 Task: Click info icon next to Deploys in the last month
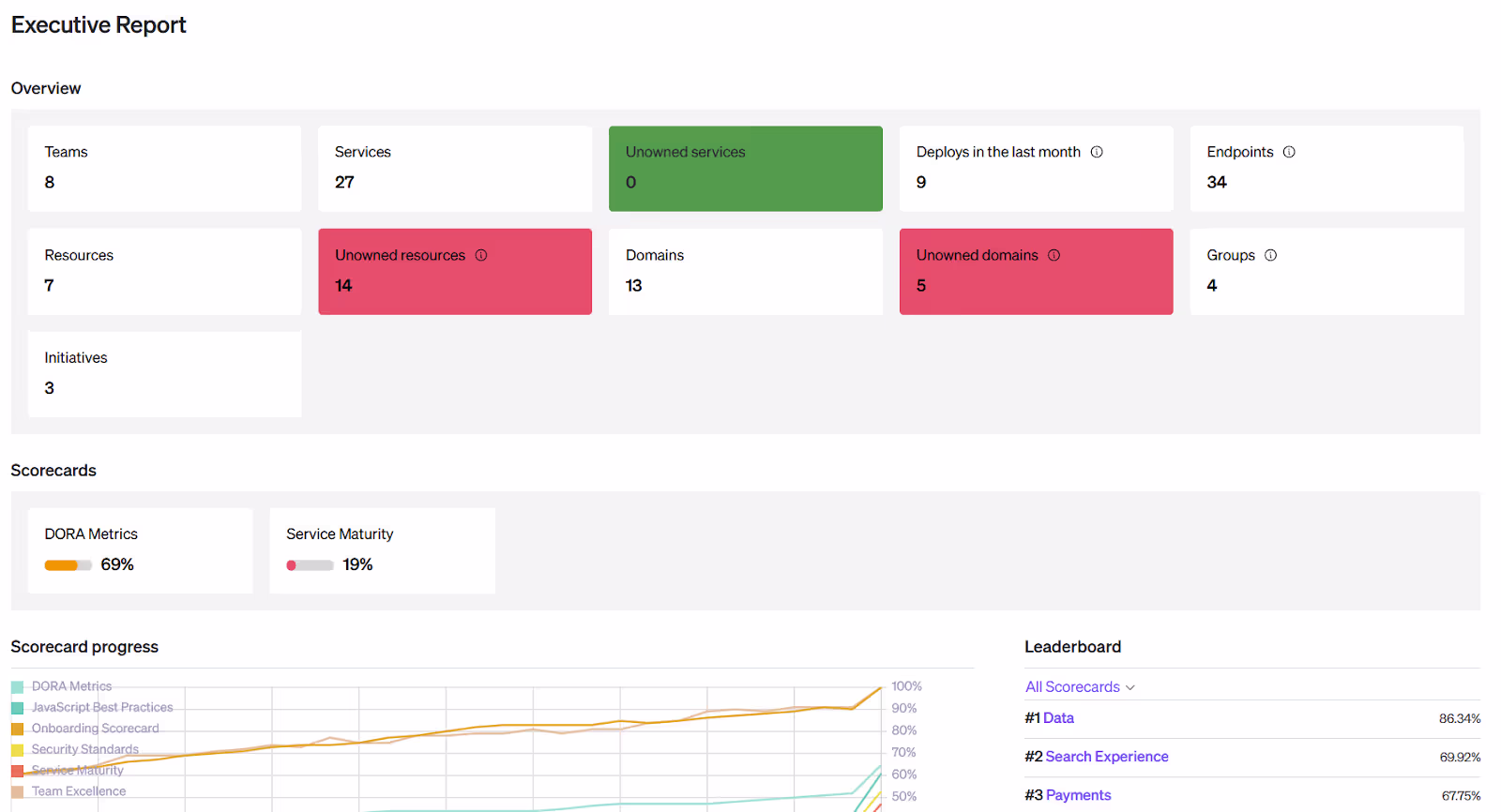click(x=1096, y=152)
